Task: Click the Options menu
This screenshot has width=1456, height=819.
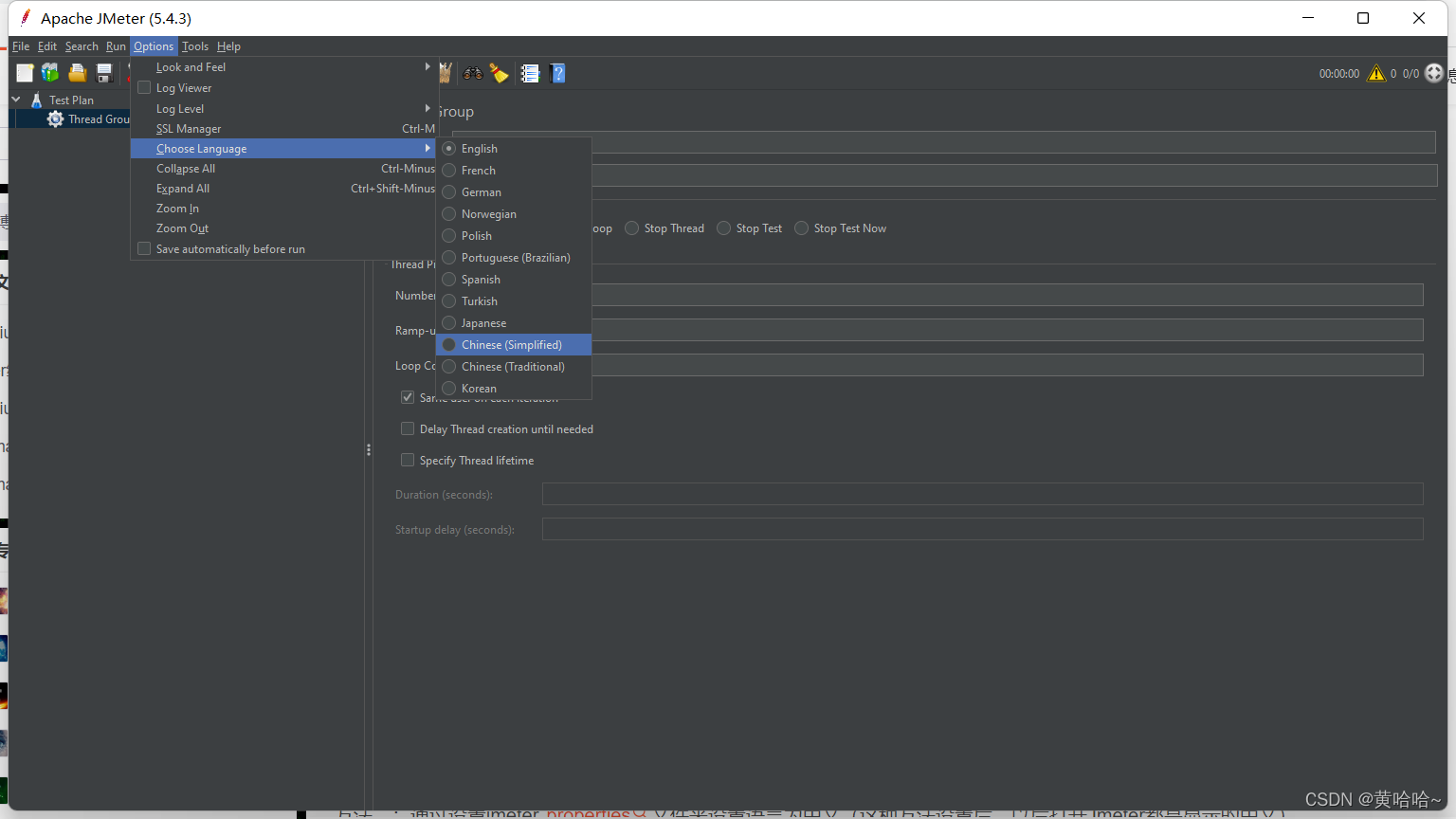Action: point(154,45)
